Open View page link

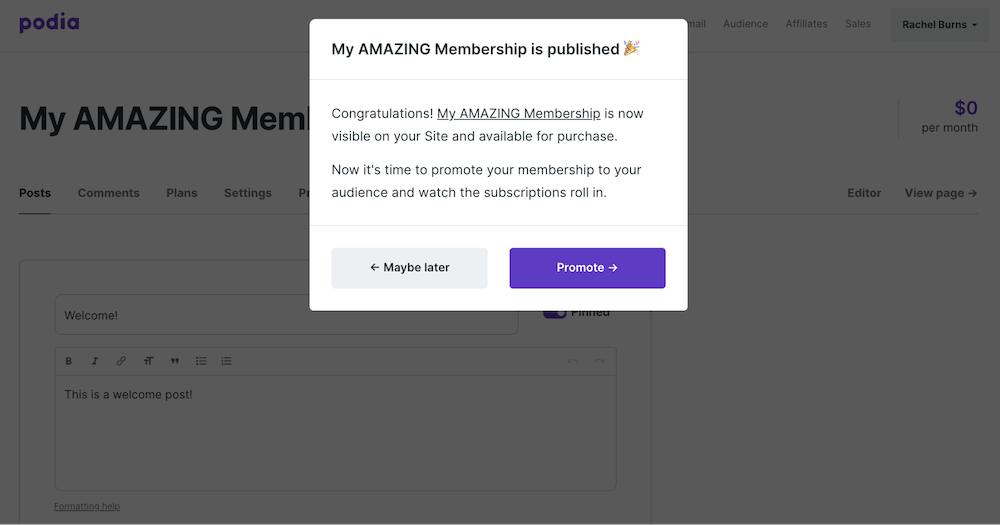click(x=941, y=193)
